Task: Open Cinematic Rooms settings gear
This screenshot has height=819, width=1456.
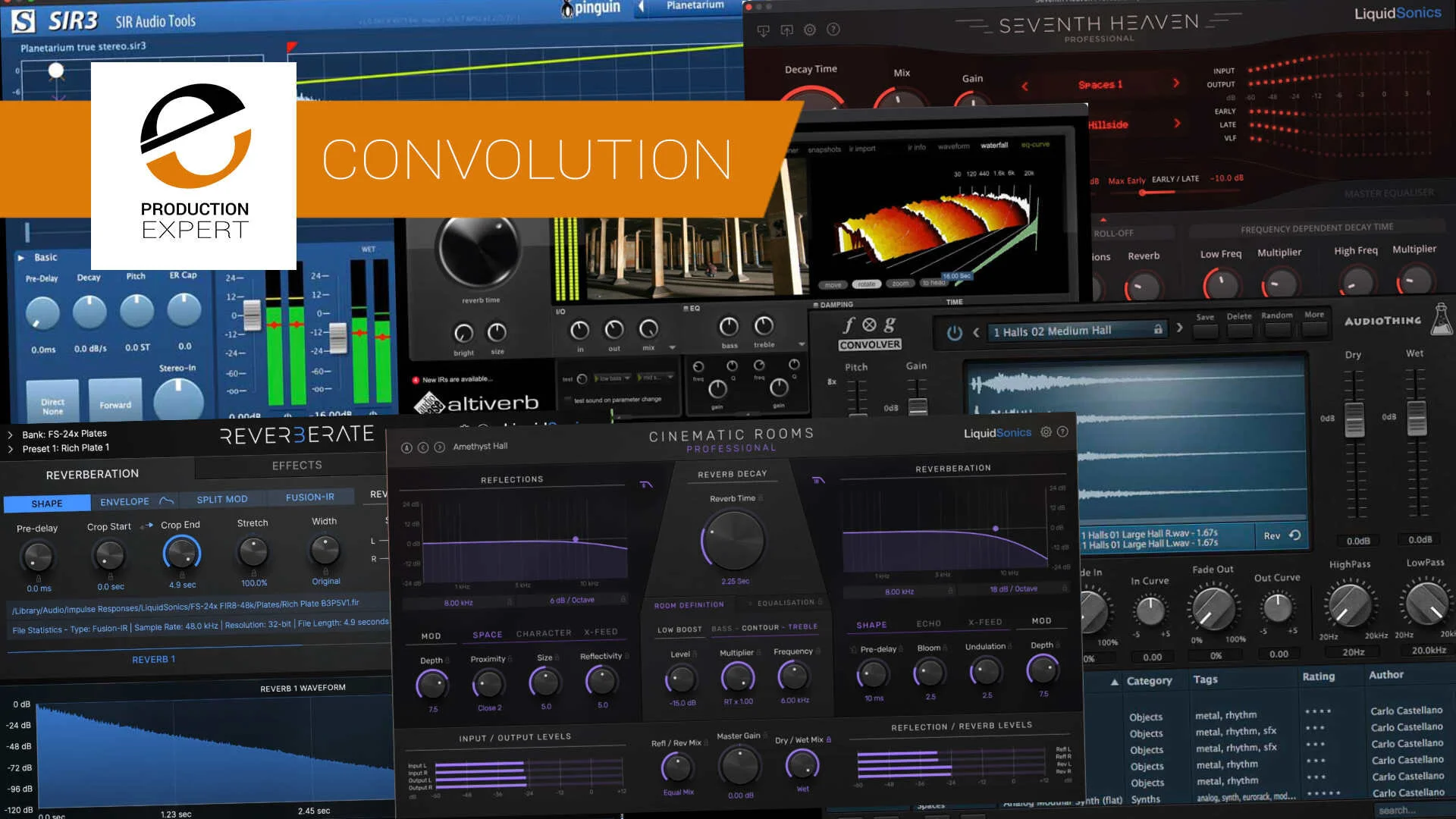Action: point(1046,431)
